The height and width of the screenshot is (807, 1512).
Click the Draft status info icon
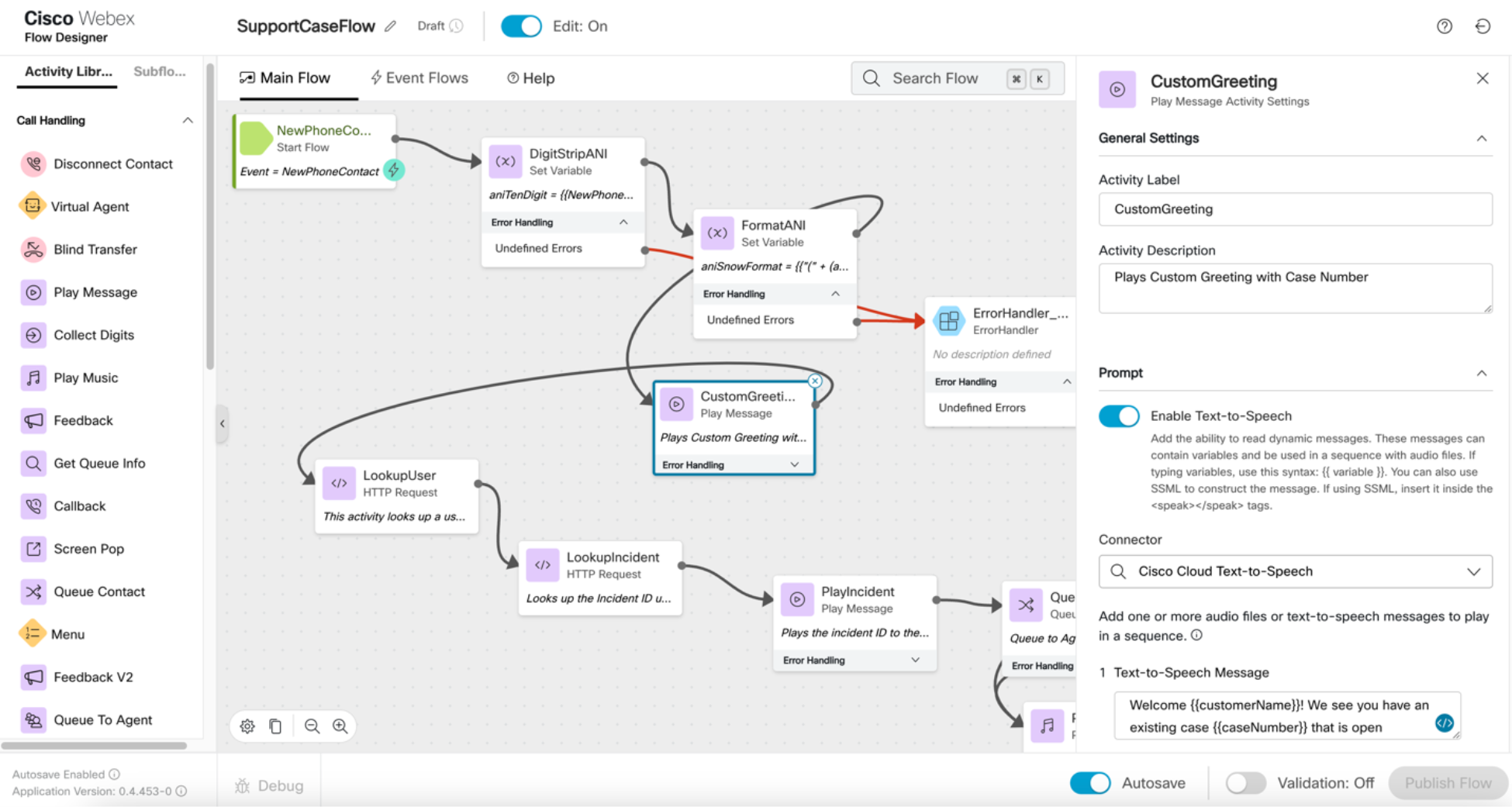point(457,26)
